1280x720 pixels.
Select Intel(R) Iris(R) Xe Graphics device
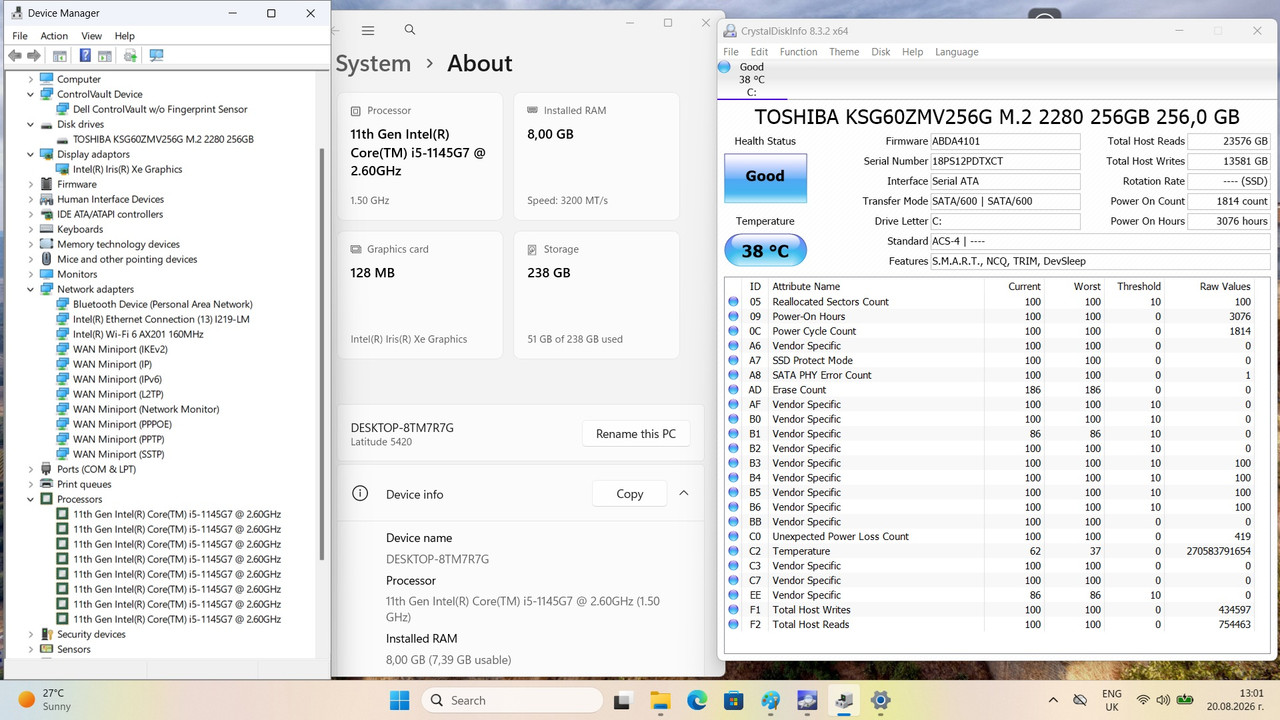point(127,169)
